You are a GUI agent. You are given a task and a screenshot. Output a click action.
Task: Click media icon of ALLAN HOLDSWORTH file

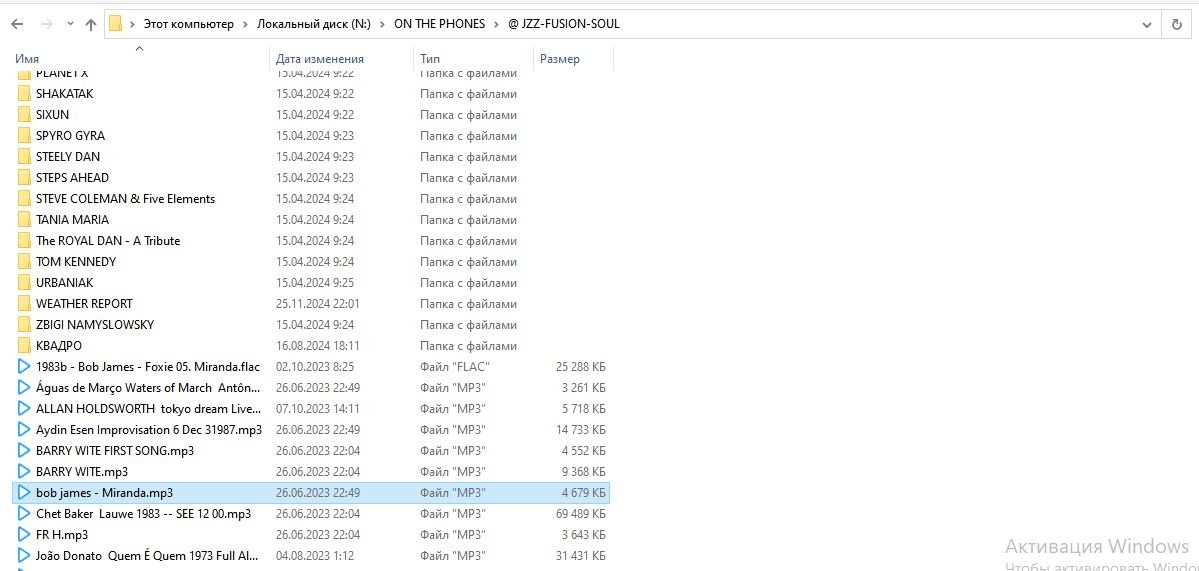click(24, 409)
